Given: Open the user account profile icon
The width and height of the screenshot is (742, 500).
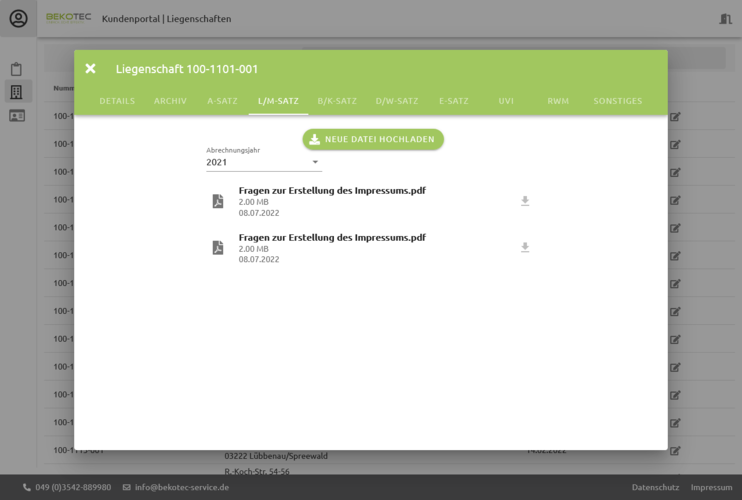Looking at the screenshot, I should click(x=18, y=18).
